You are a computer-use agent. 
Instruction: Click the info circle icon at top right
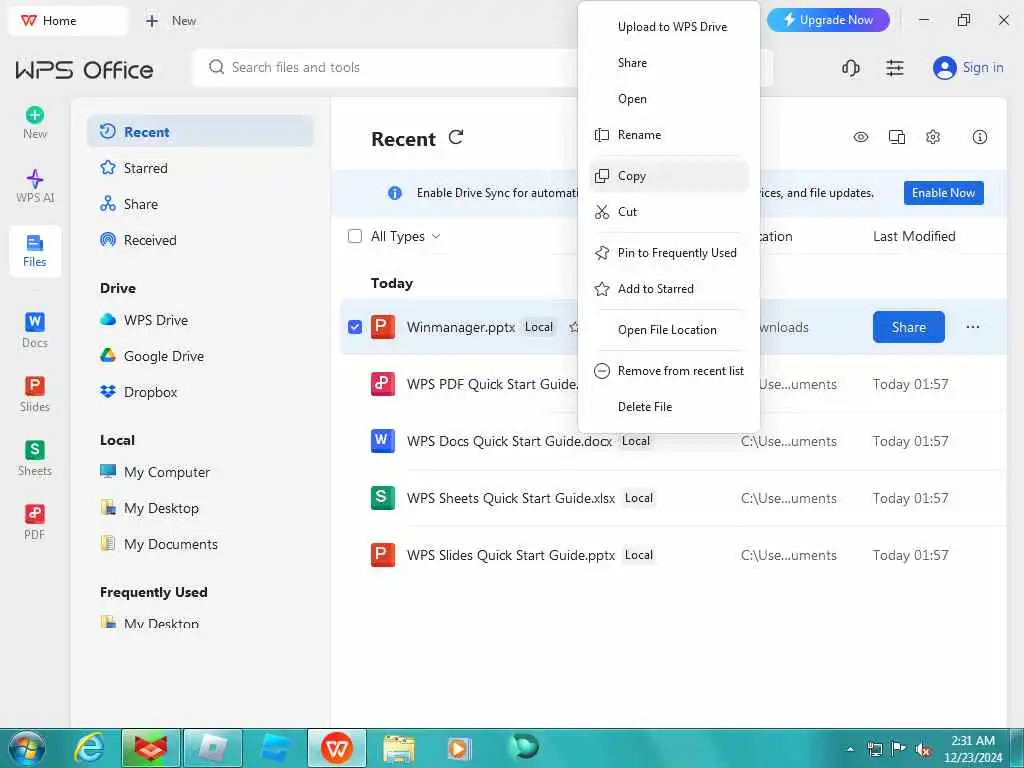(980, 137)
